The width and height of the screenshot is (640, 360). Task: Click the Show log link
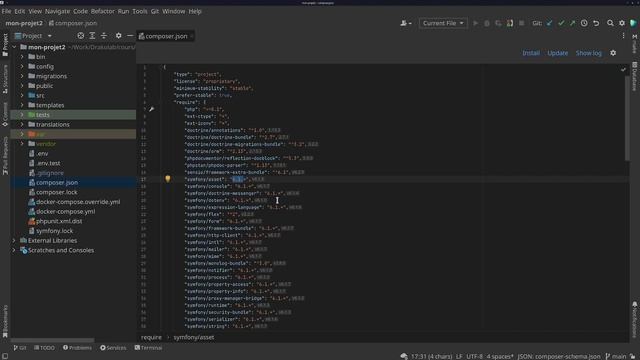tap(588, 53)
